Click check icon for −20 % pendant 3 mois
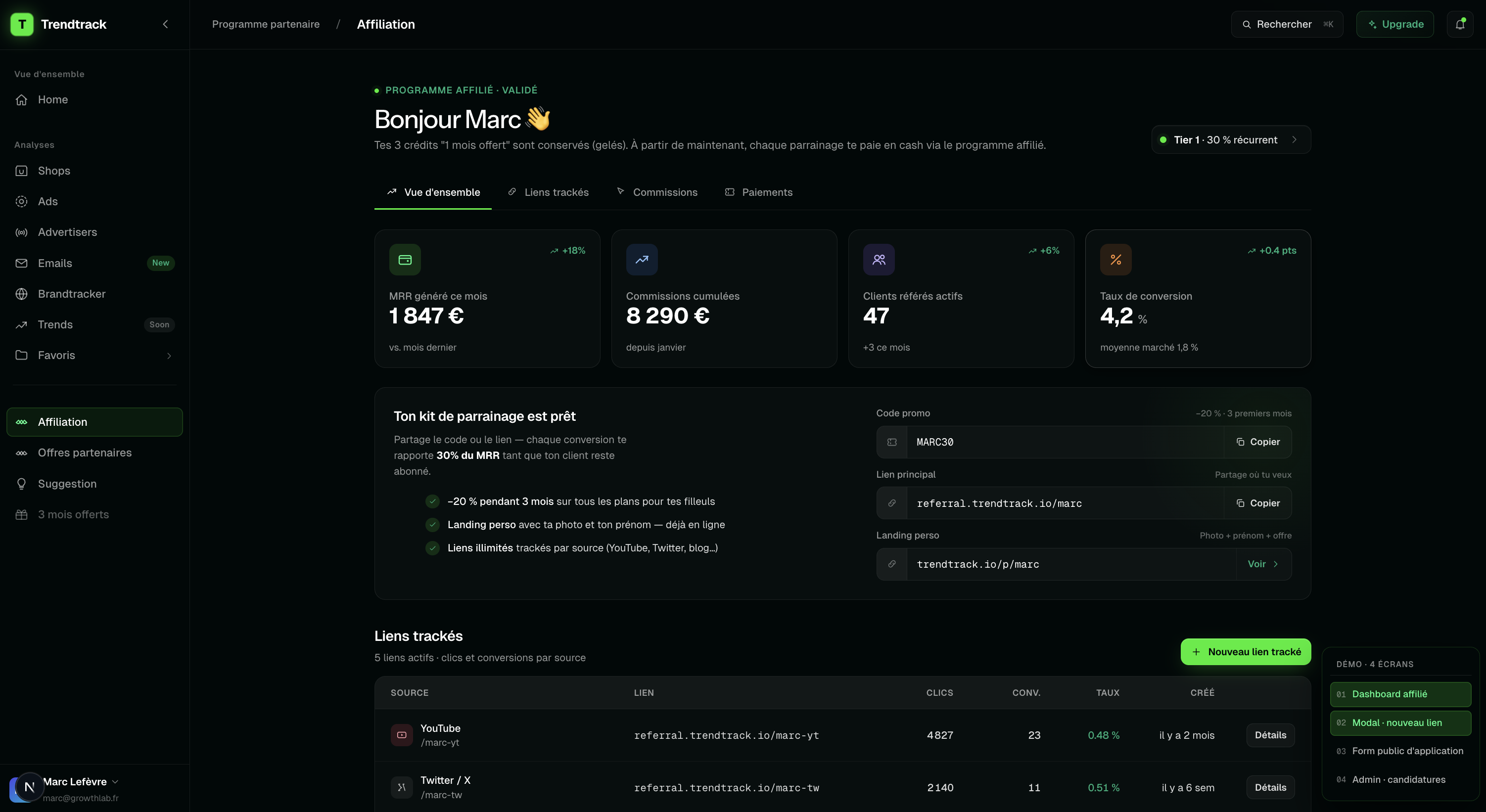The height and width of the screenshot is (812, 1486). tap(433, 502)
